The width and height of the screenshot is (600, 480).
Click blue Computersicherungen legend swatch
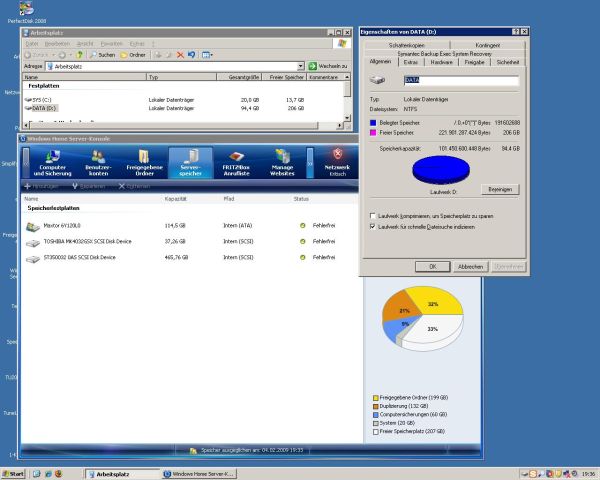(375, 415)
